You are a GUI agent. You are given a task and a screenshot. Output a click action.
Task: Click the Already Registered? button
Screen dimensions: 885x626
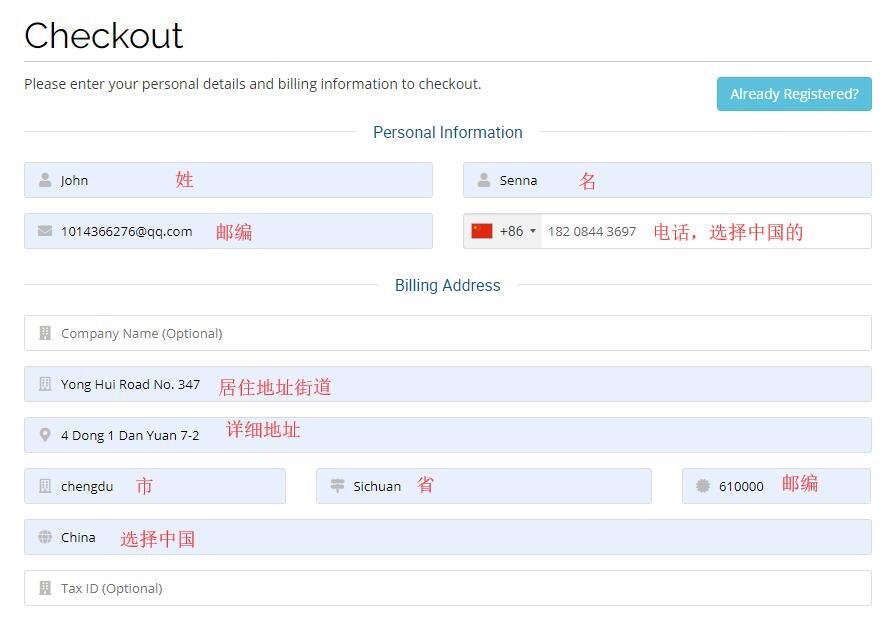[794, 94]
